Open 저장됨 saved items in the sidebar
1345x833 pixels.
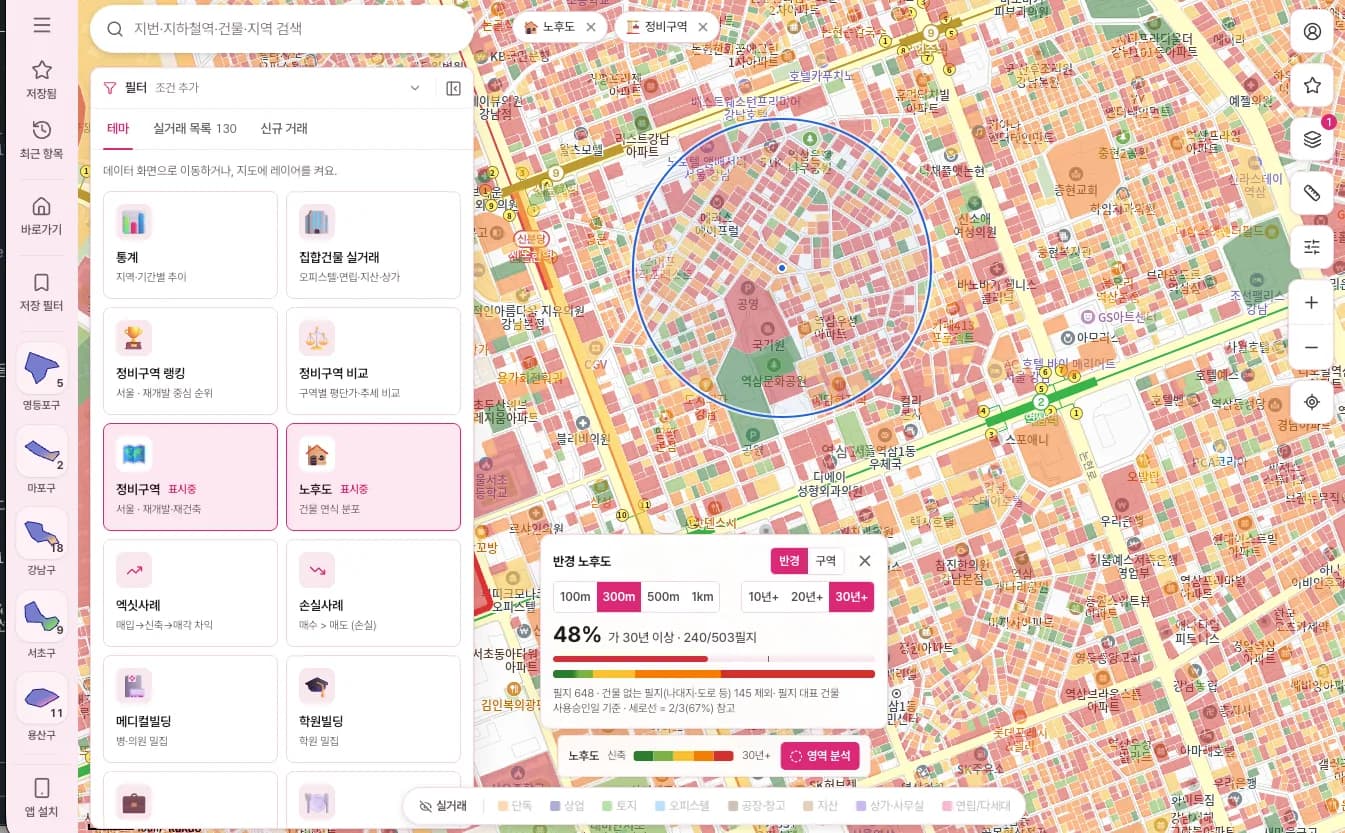click(x=41, y=79)
